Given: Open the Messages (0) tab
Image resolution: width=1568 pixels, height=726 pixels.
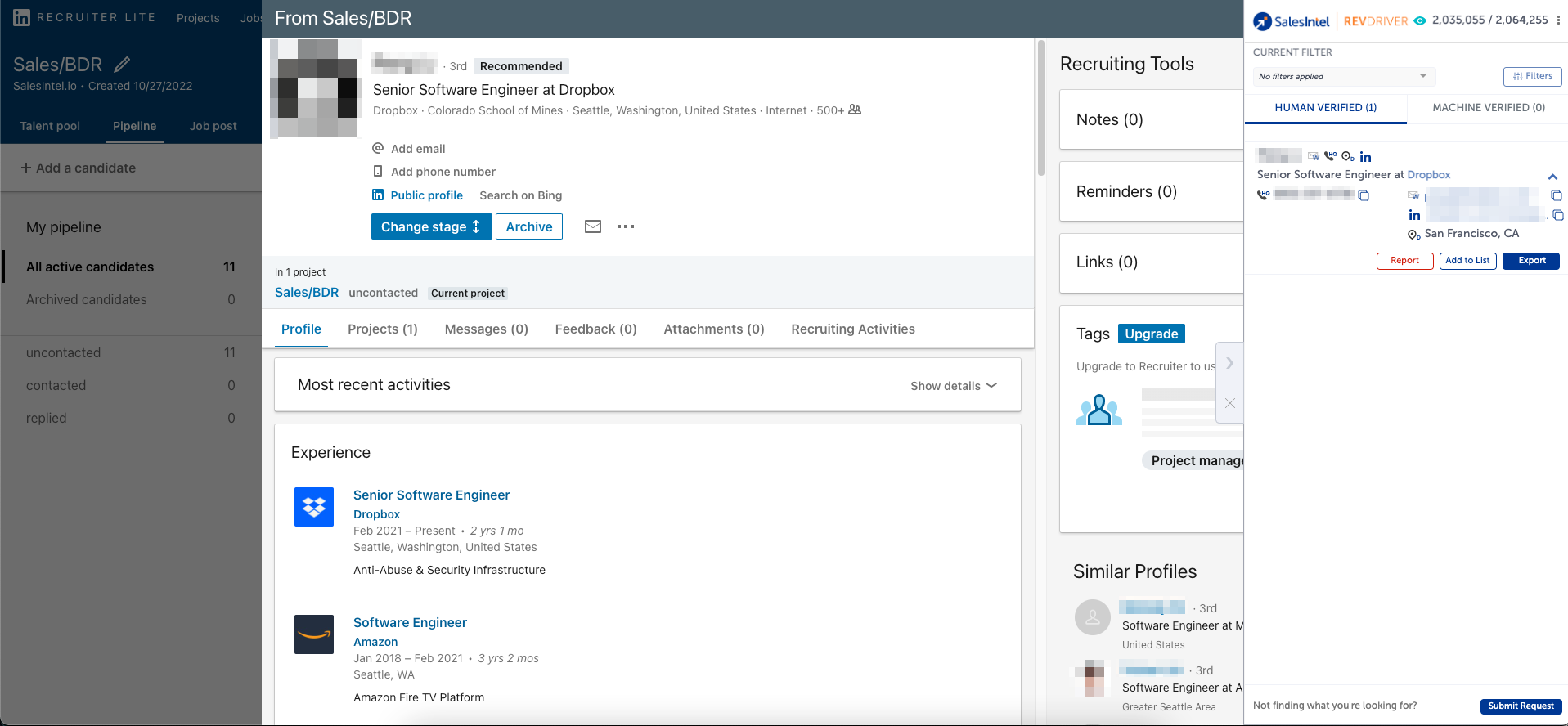Looking at the screenshot, I should tap(487, 329).
